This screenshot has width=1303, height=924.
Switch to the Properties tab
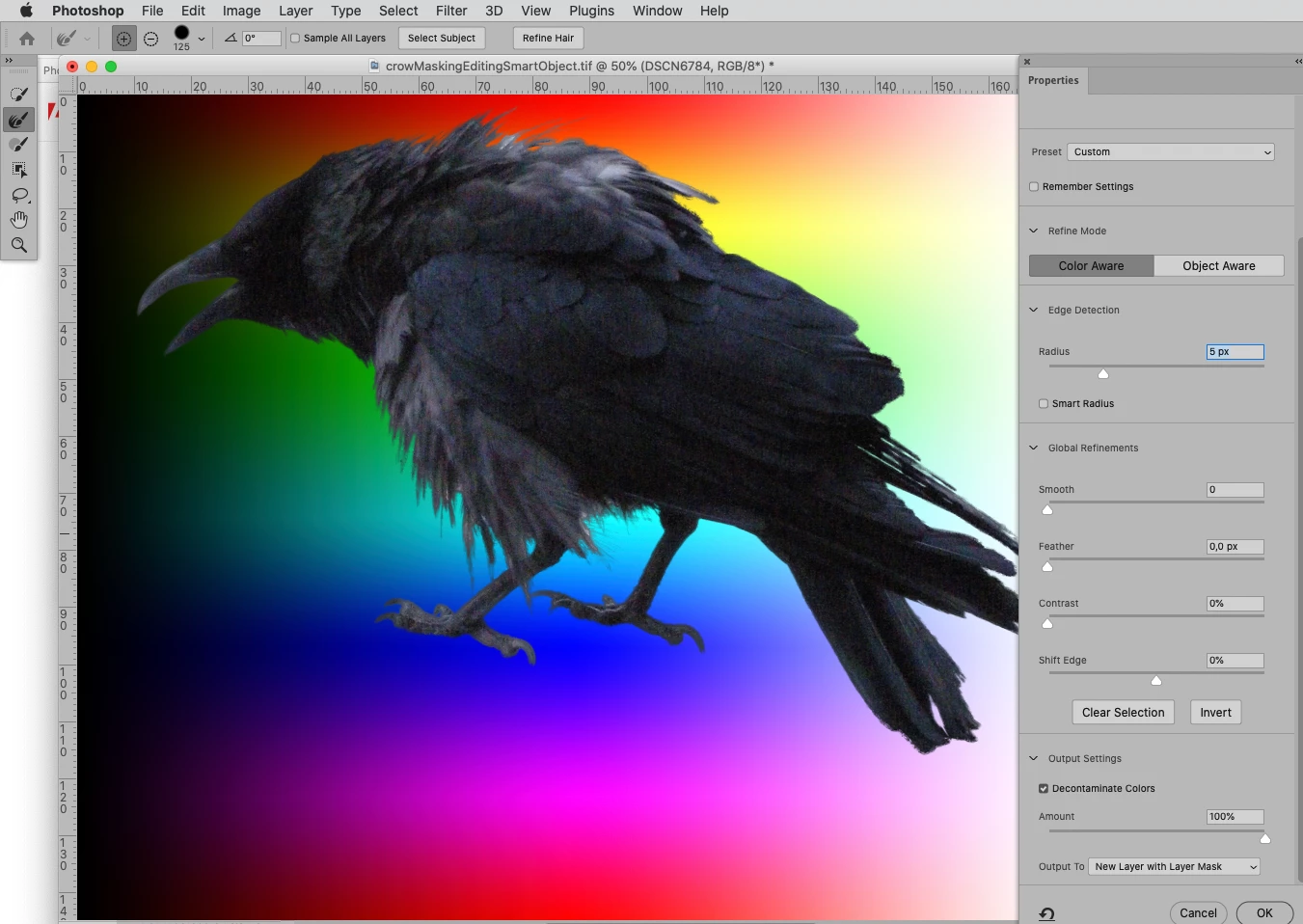pos(1053,81)
